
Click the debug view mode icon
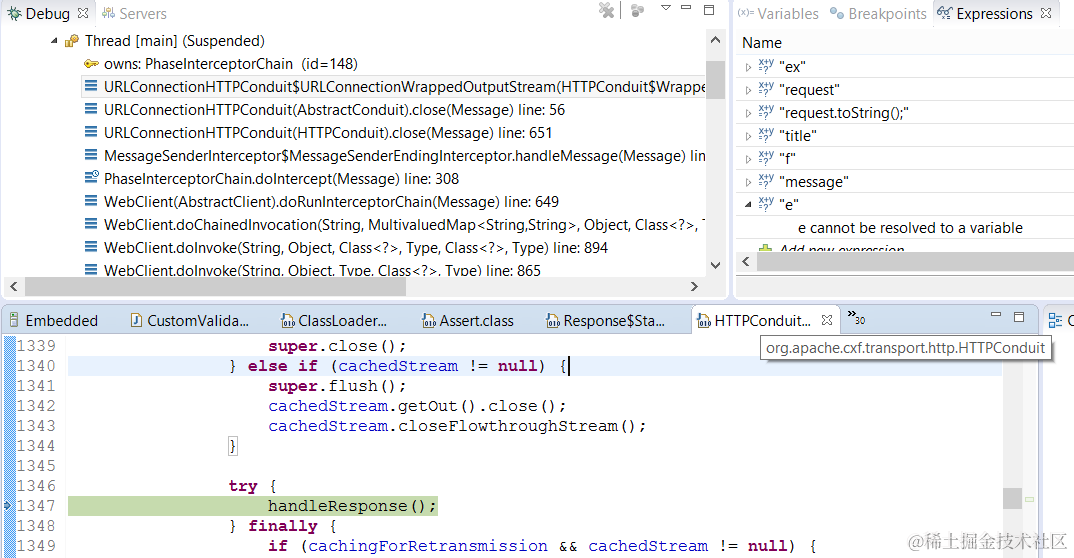tap(638, 10)
